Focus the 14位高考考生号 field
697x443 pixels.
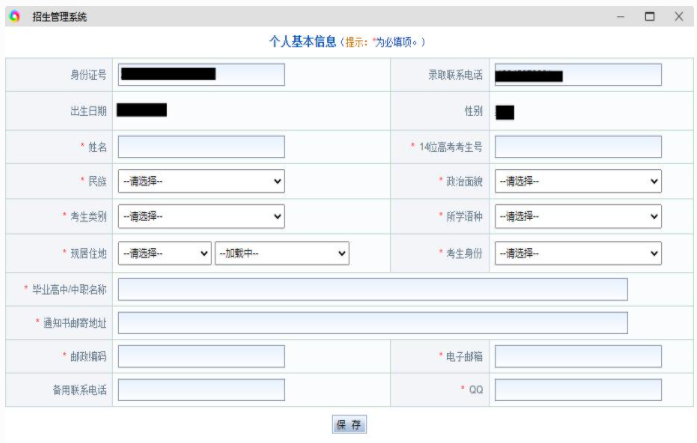tap(578, 147)
